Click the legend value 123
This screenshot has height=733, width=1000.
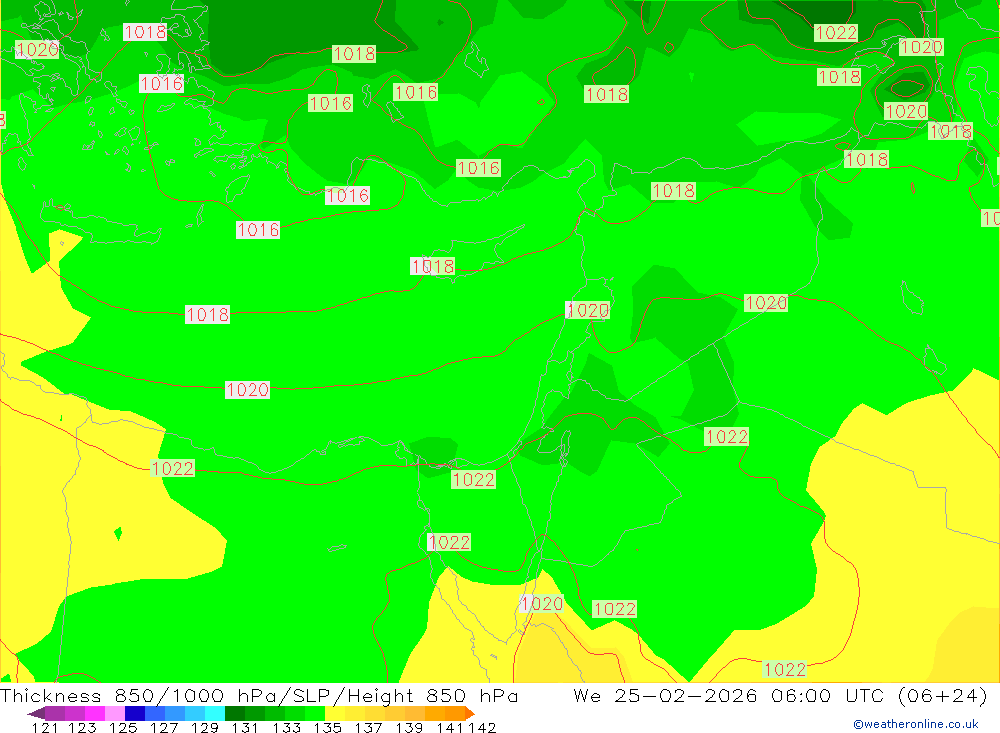tap(83, 727)
